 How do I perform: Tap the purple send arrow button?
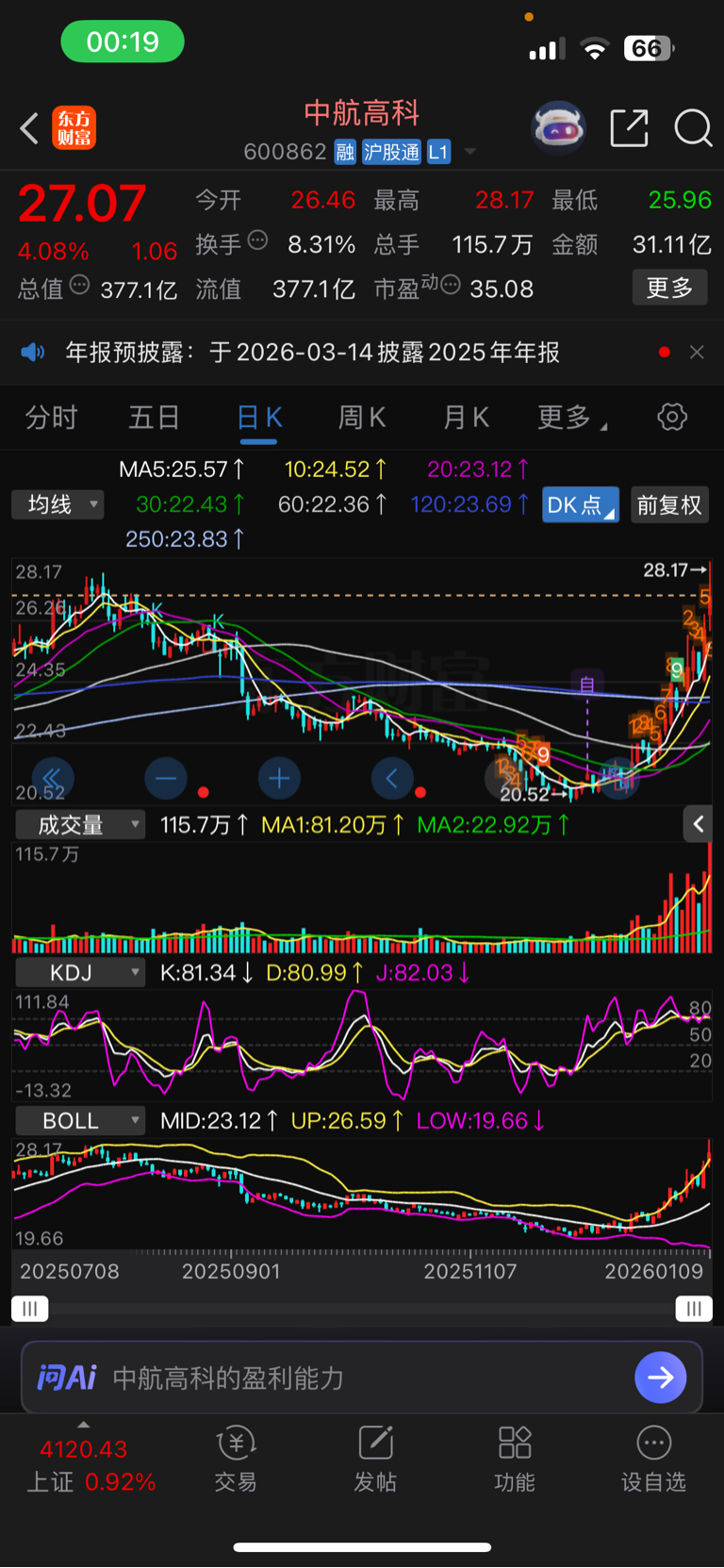[661, 1378]
